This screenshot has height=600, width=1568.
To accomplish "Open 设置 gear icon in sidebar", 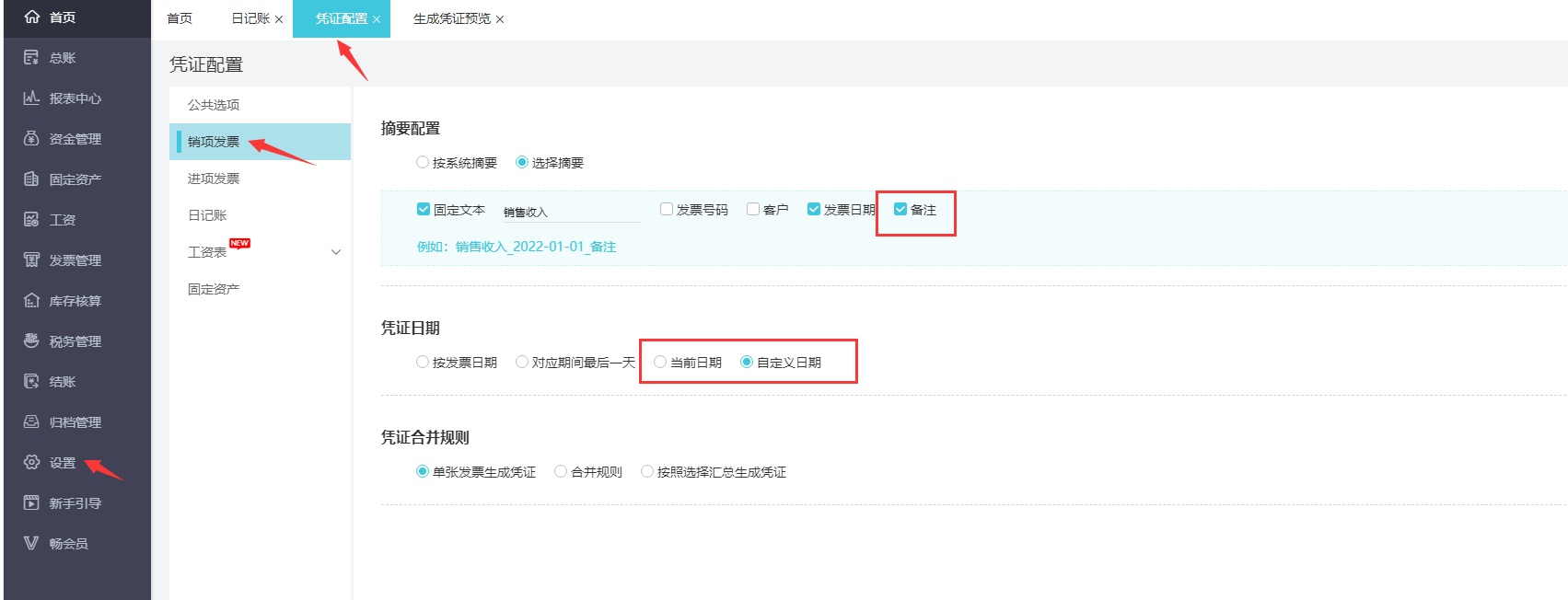I will click(31, 463).
